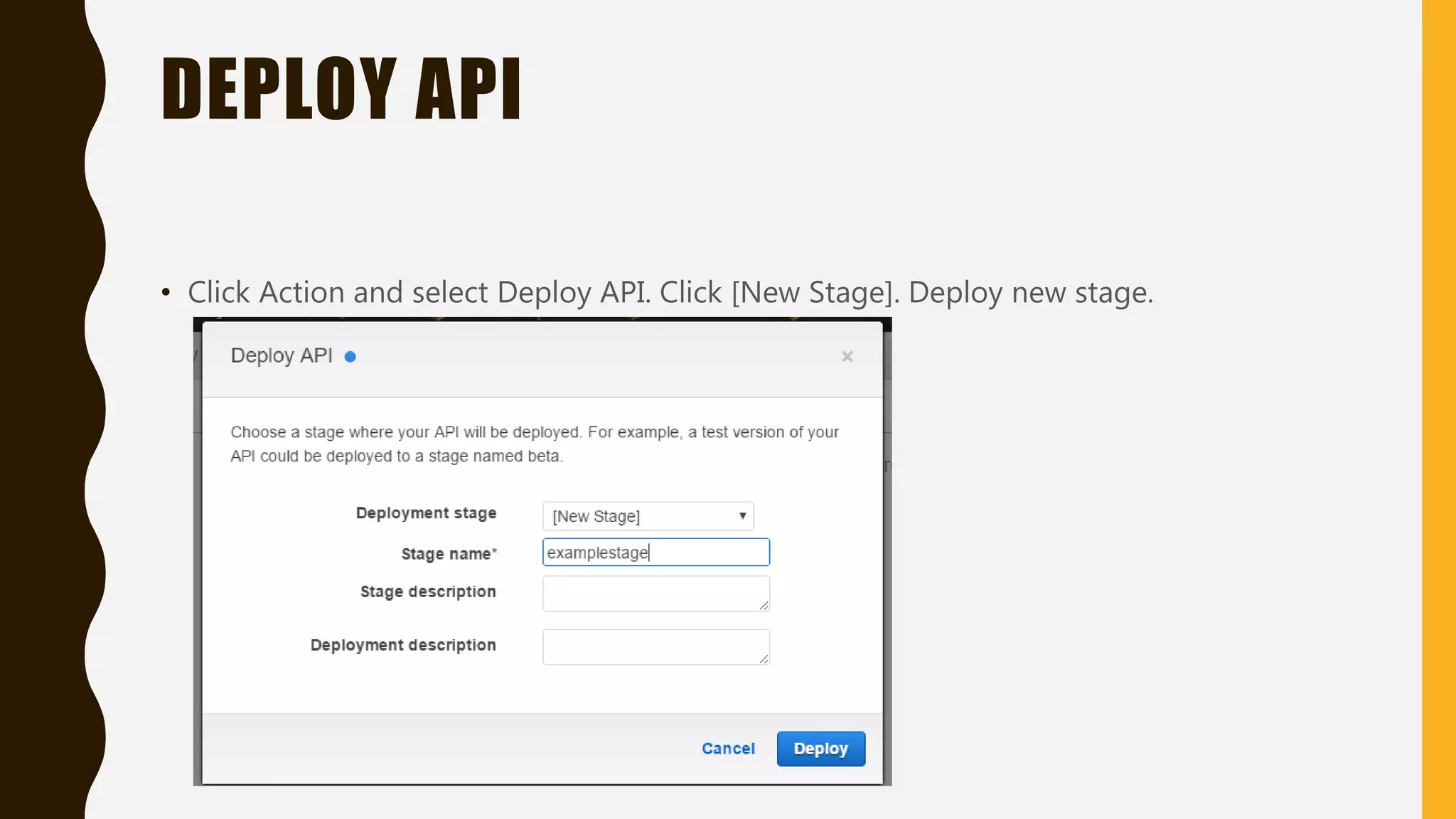Click the Cancel link
Screen dimensions: 1456x819
click(x=728, y=749)
